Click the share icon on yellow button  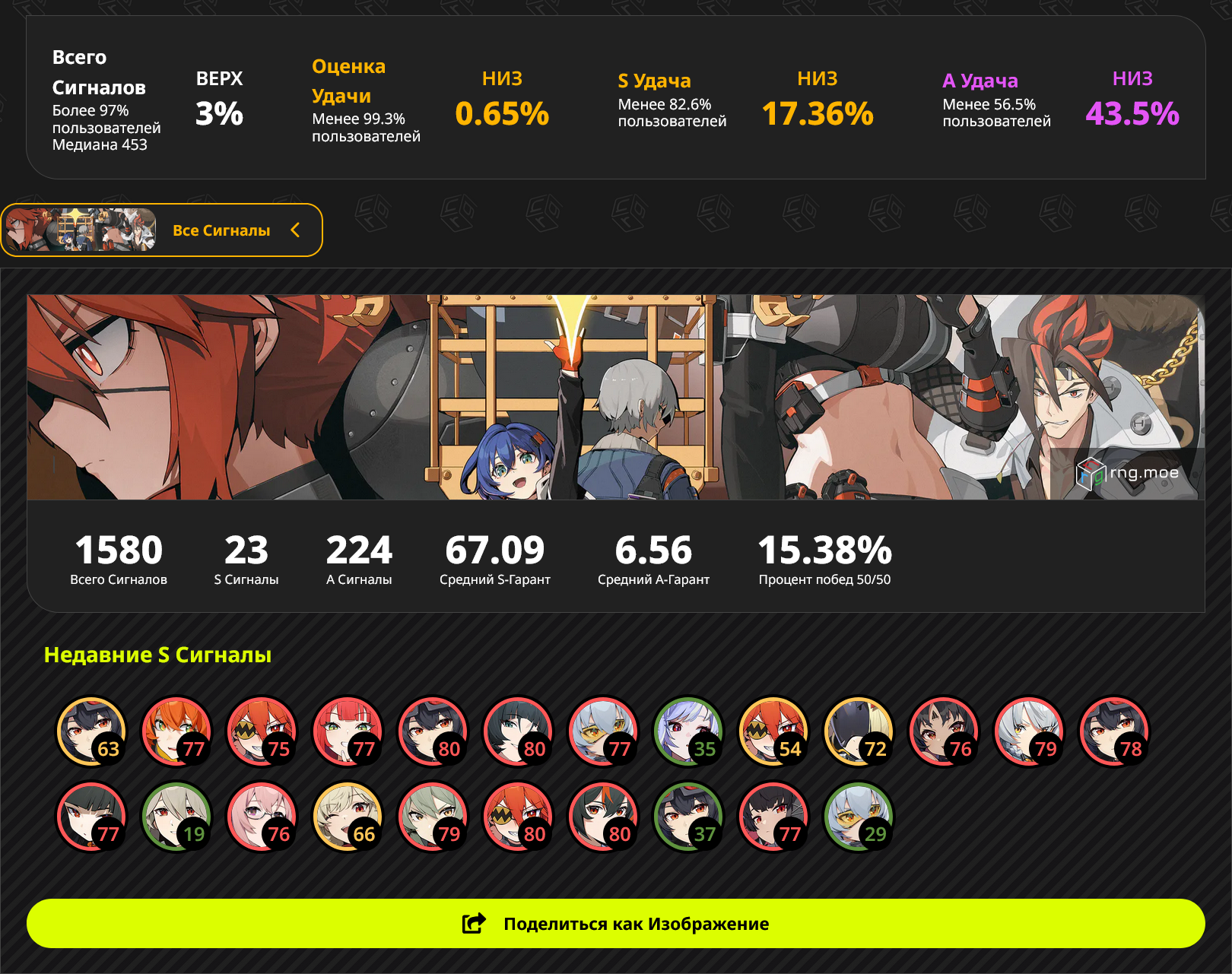pyautogui.click(x=474, y=923)
